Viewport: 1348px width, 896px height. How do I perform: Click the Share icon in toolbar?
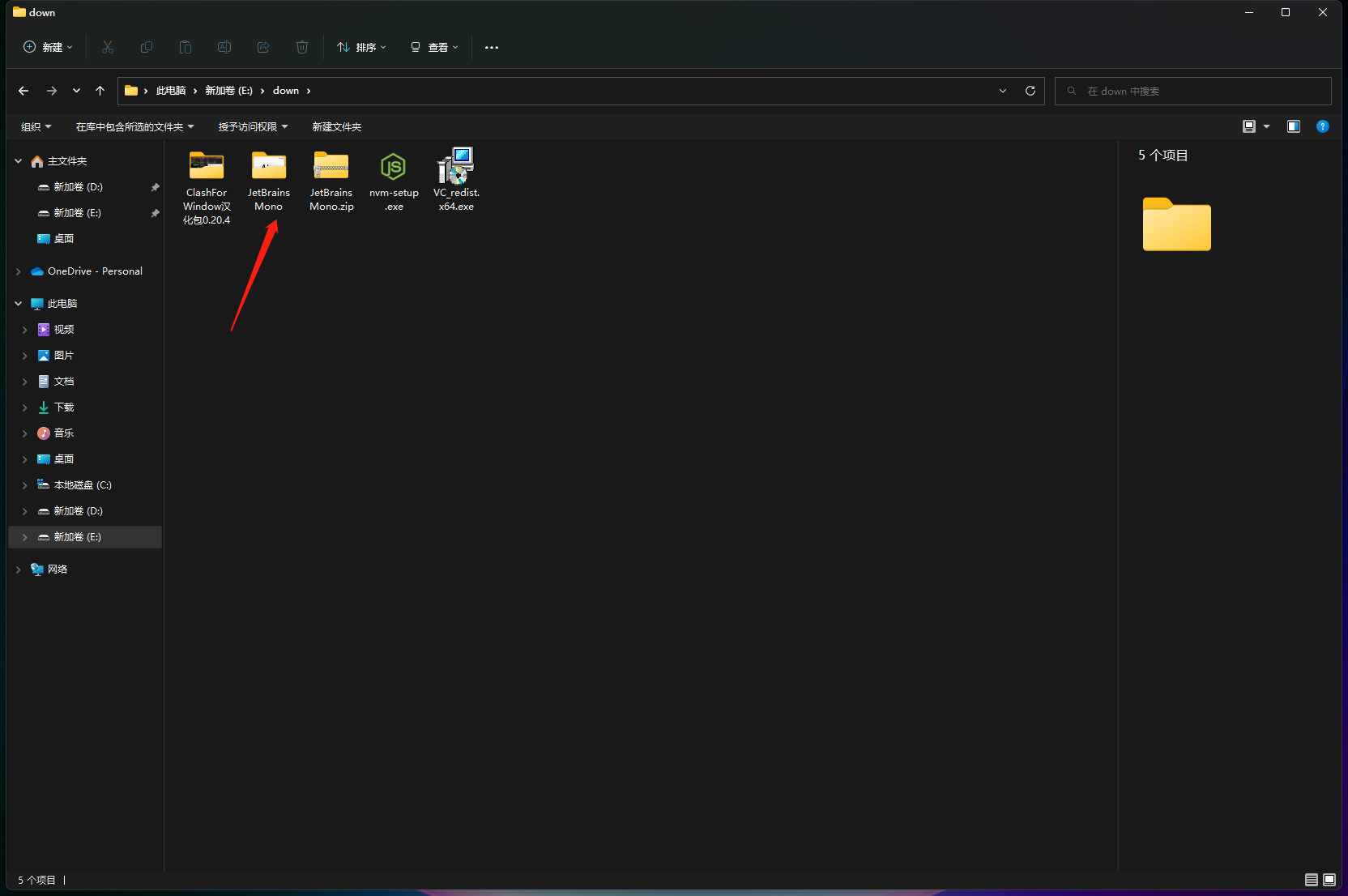click(x=263, y=47)
